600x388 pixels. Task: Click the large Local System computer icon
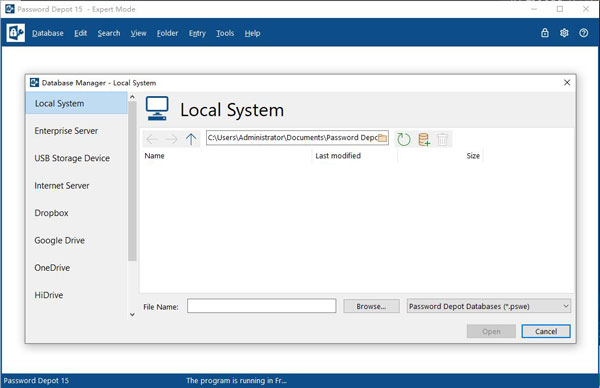pyautogui.click(x=157, y=109)
